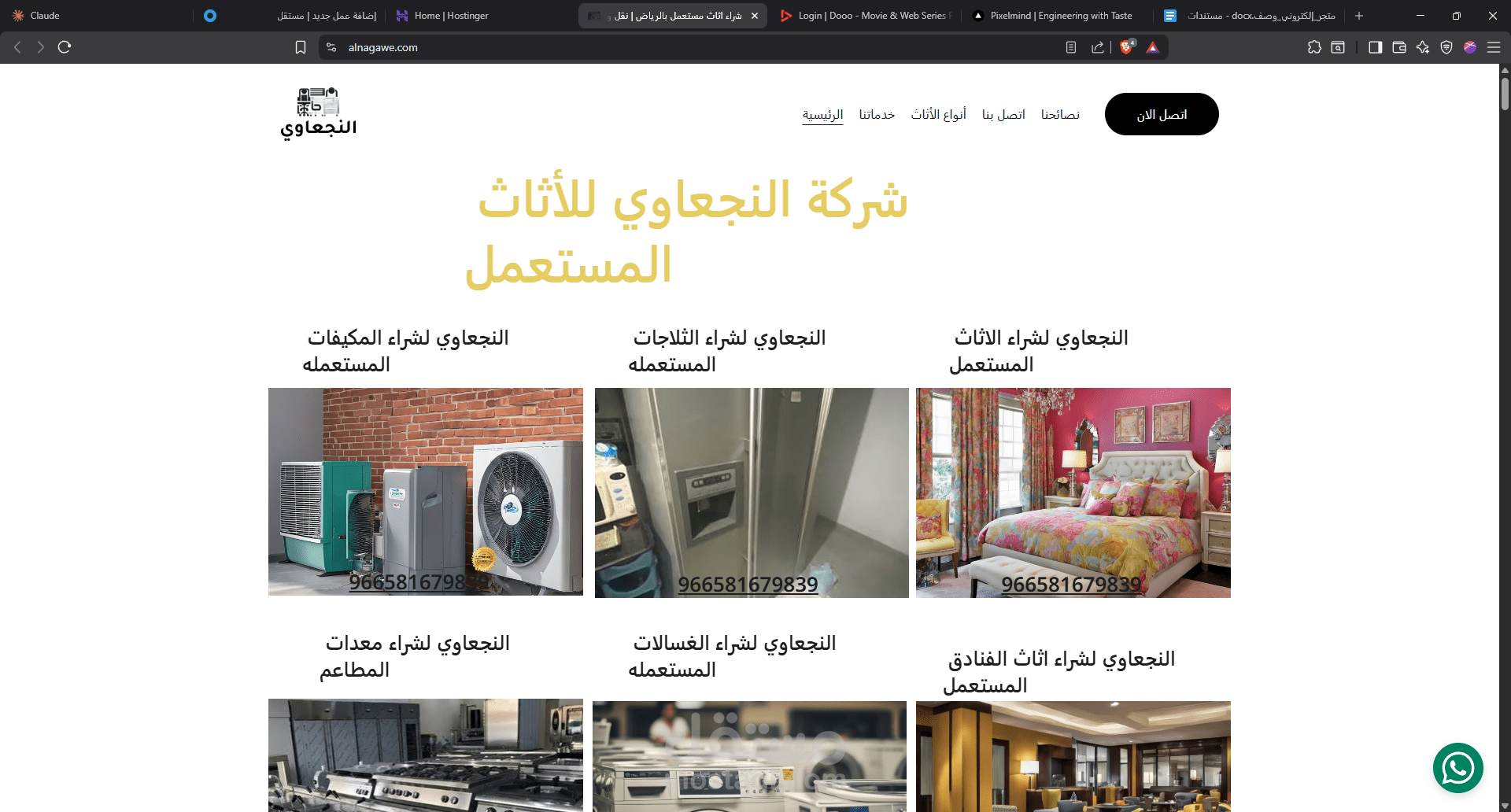This screenshot has width=1511, height=812.
Task: Click the النجعاوي site logo
Action: click(318, 113)
